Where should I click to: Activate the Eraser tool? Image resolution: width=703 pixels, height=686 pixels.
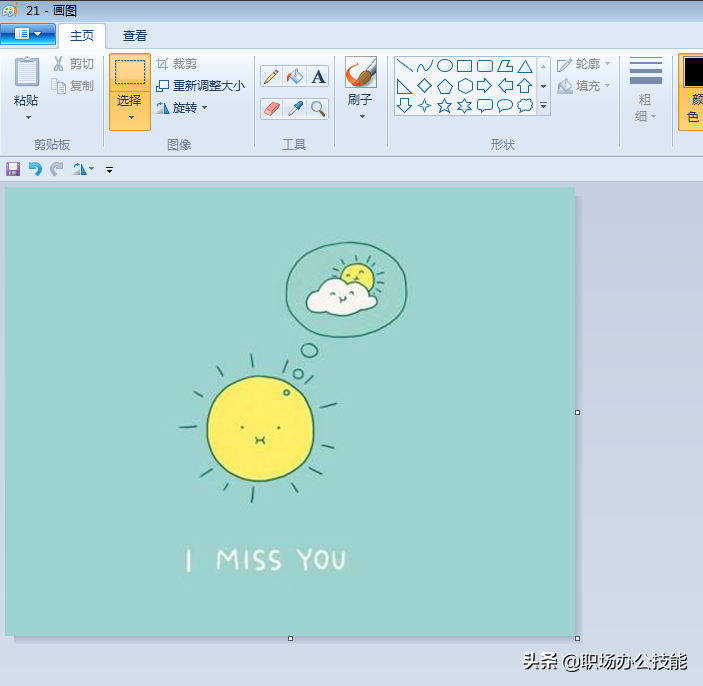tap(271, 108)
